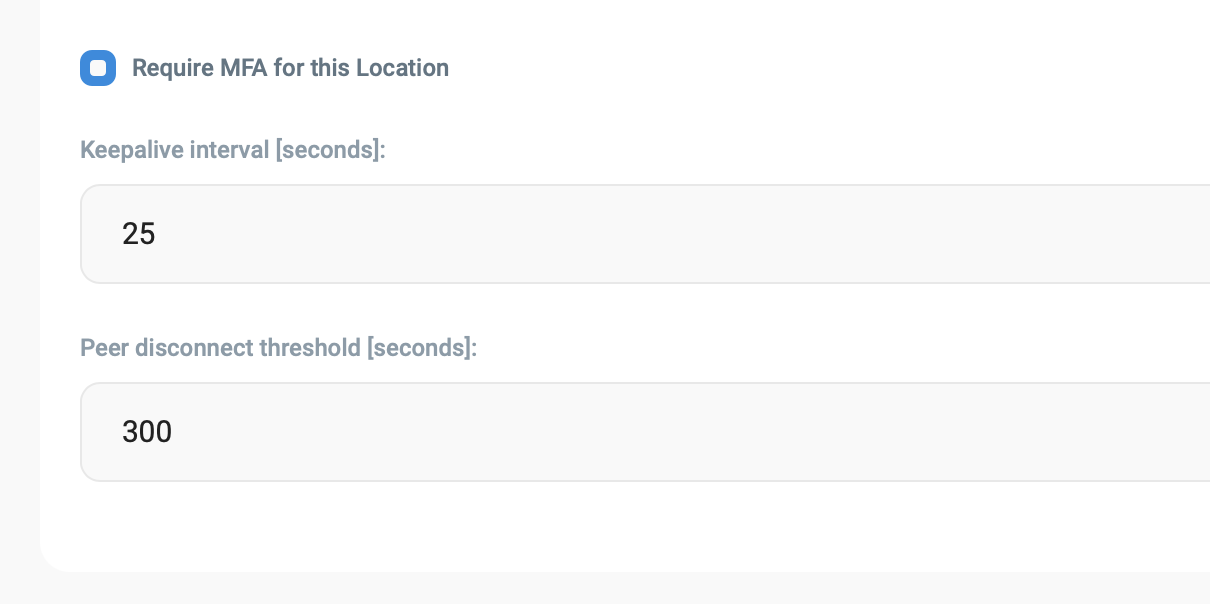
Task: Place cursor after 25 in Keepalive box
Action: point(158,234)
